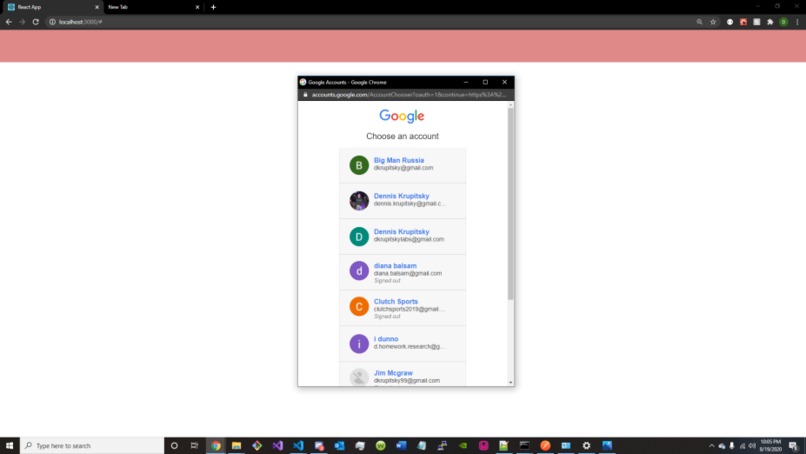Screen dimensions: 806x454
Task: Minimize the Google Accounts popup
Action: pyautogui.click(x=466, y=82)
